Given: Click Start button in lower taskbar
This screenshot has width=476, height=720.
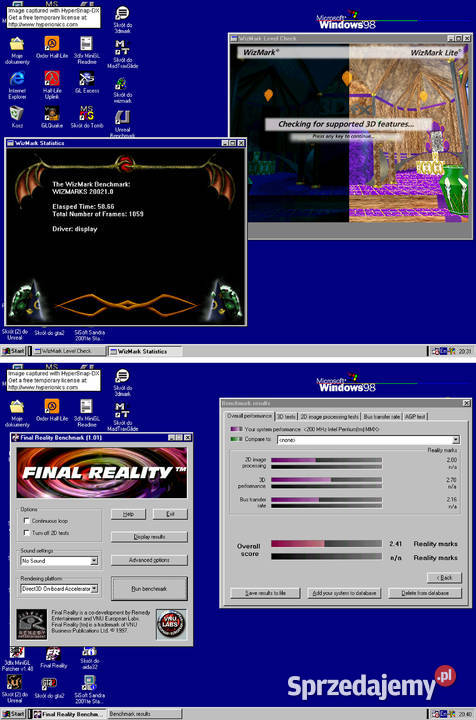Looking at the screenshot, I should [13, 714].
